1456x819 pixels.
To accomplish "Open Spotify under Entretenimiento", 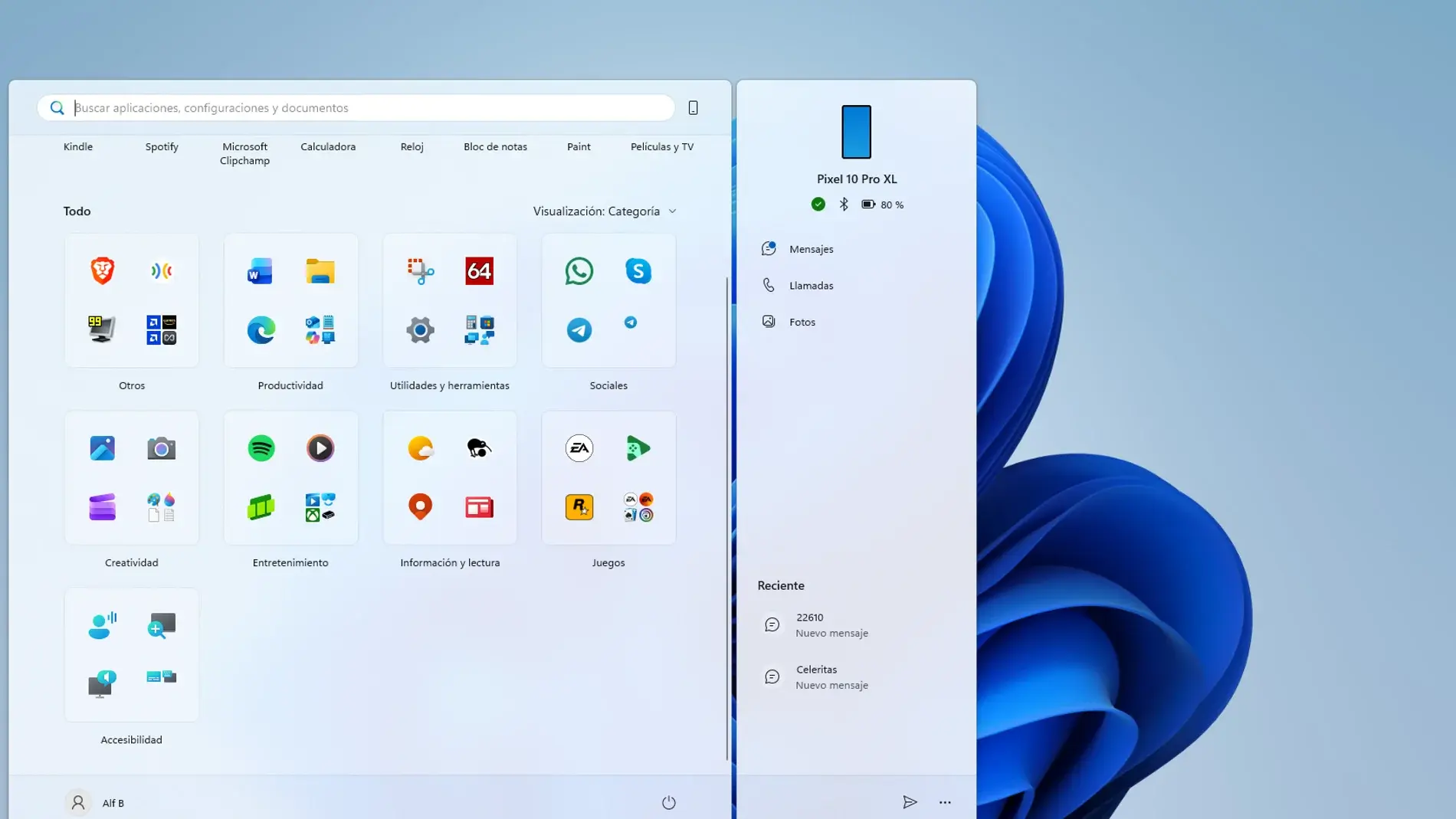I will (261, 448).
